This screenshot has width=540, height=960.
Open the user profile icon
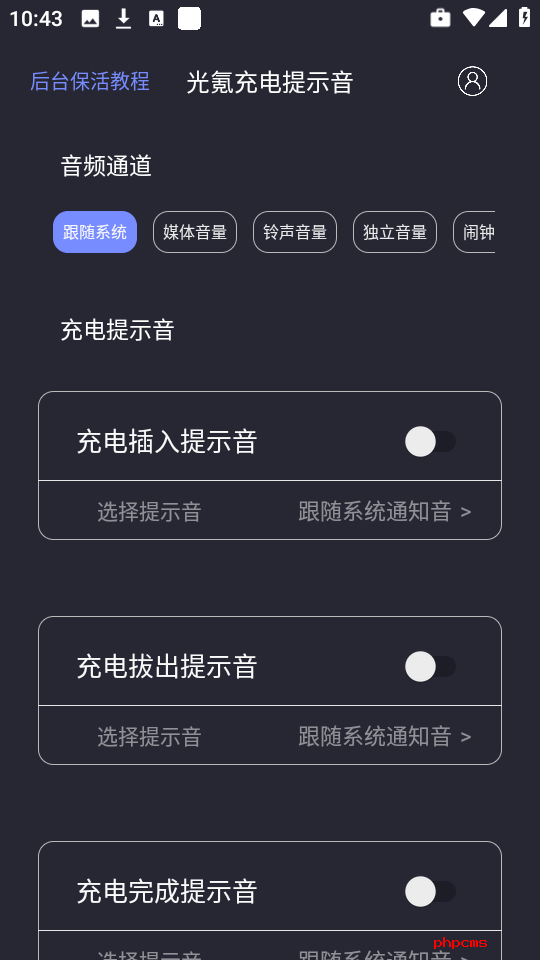pyautogui.click(x=472, y=81)
